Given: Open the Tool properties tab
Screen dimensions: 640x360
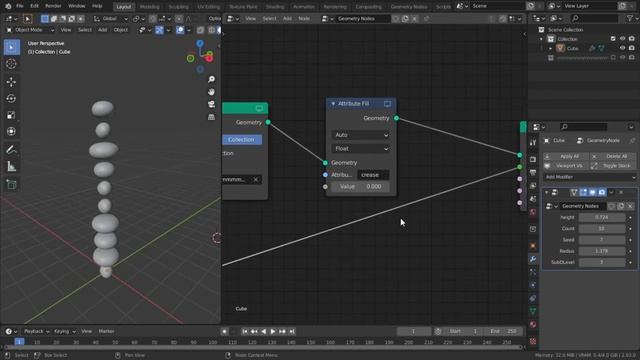Looking at the screenshot, I should (533, 143).
